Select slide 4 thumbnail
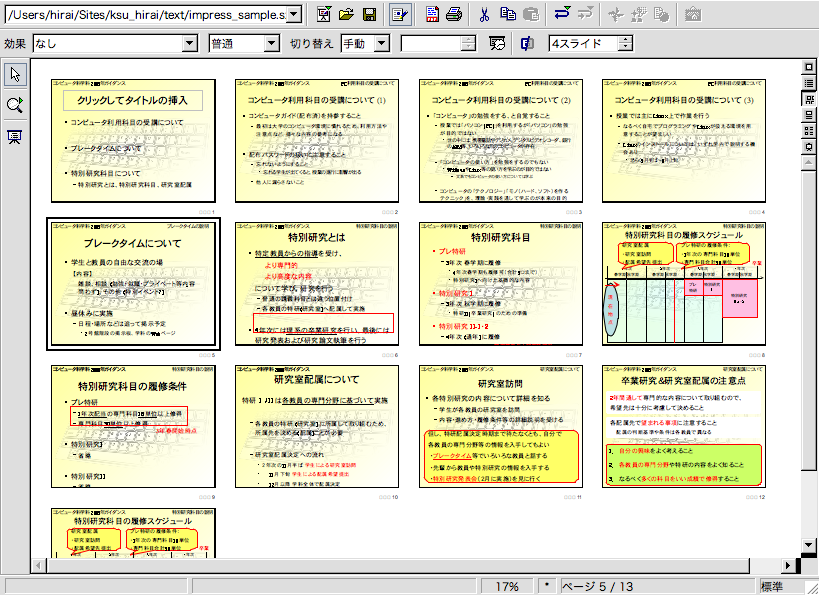Viewport: 819px width, 595px height. [684, 141]
